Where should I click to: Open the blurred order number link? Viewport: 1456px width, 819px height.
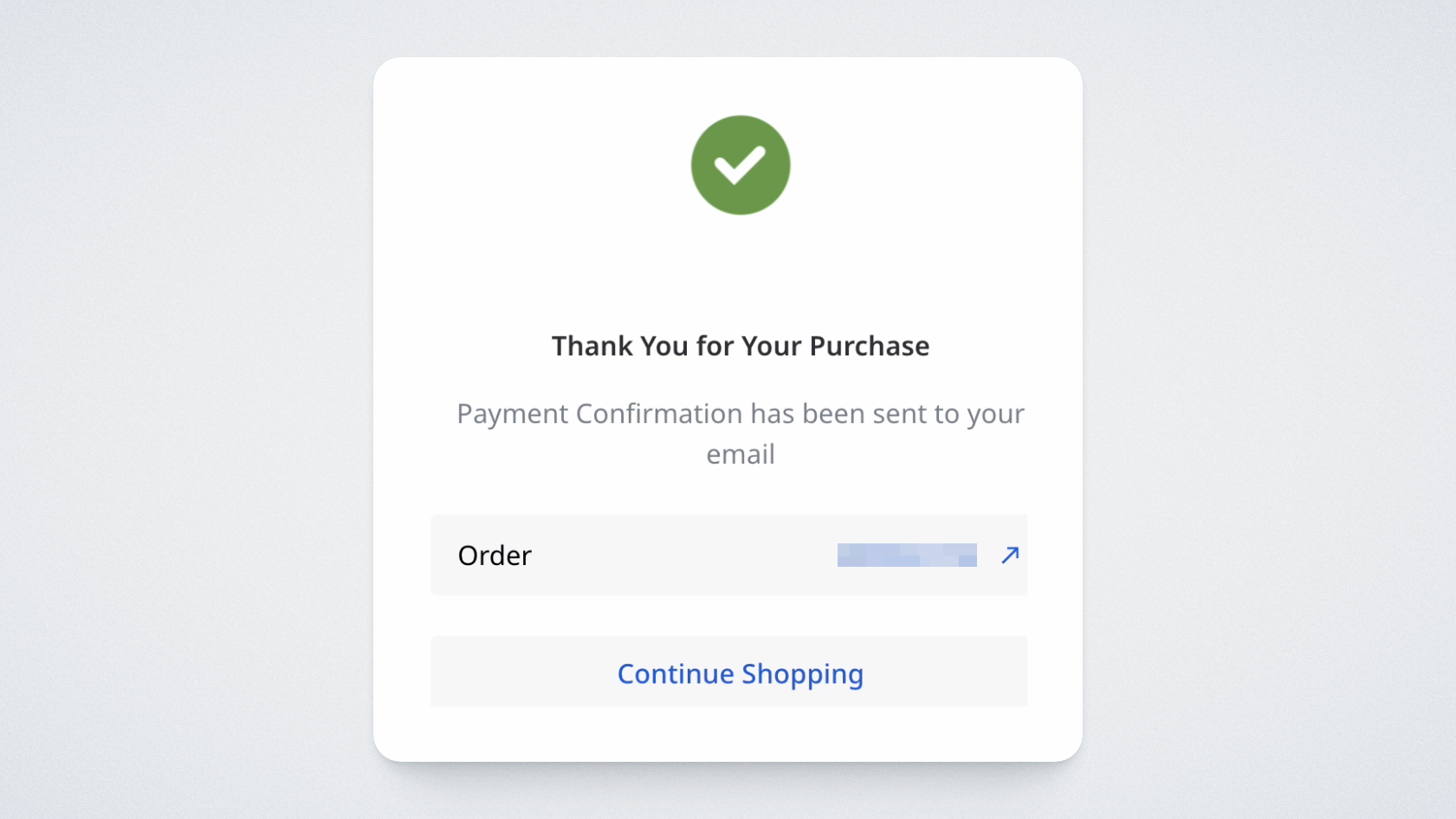(x=906, y=555)
